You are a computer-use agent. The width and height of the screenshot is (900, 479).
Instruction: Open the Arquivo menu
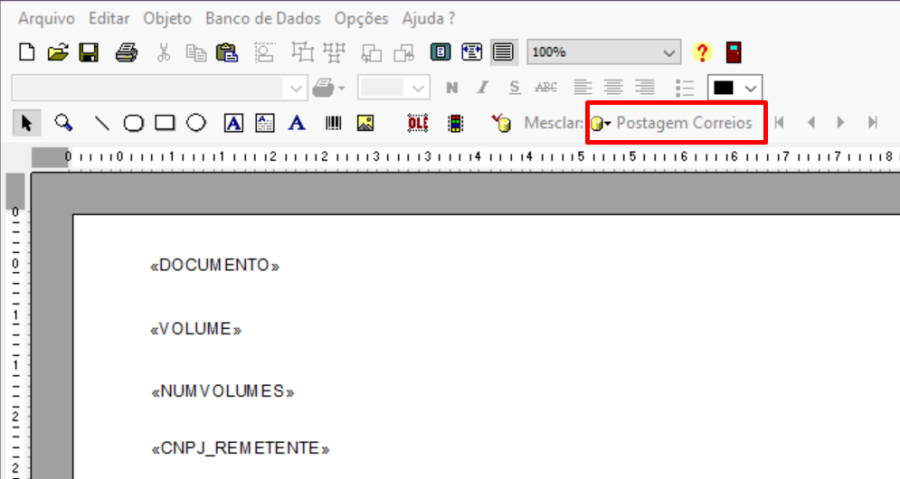coord(46,18)
